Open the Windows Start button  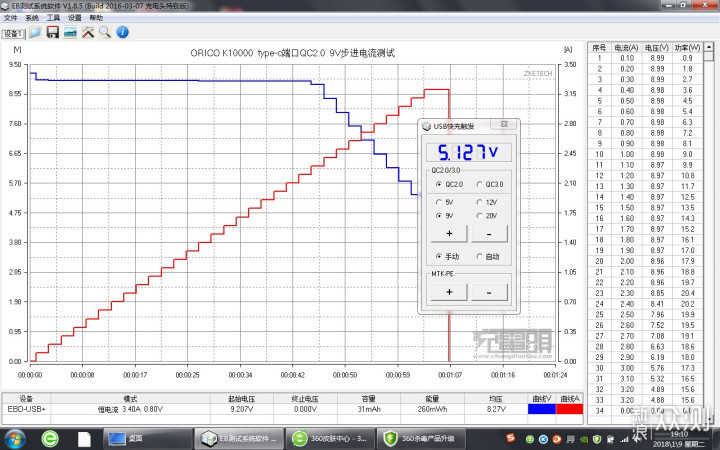(x=16, y=438)
